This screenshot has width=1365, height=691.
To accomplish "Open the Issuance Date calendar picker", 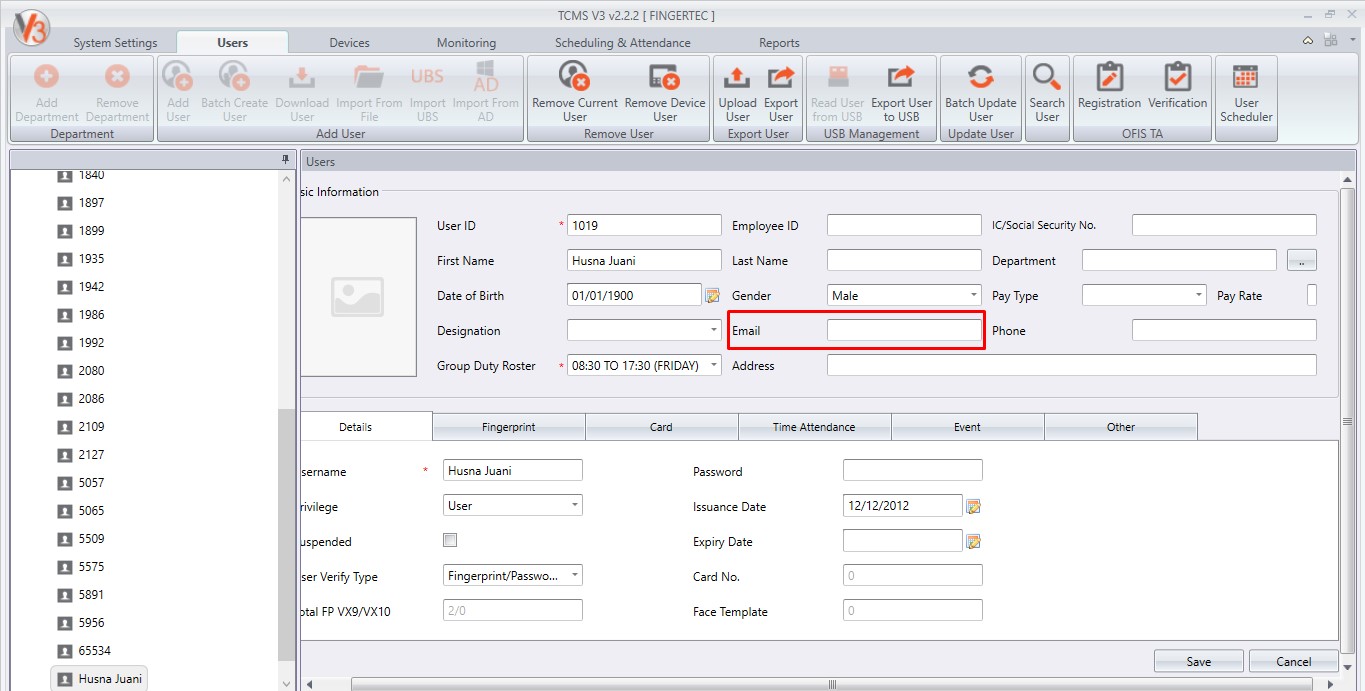I will [973, 506].
